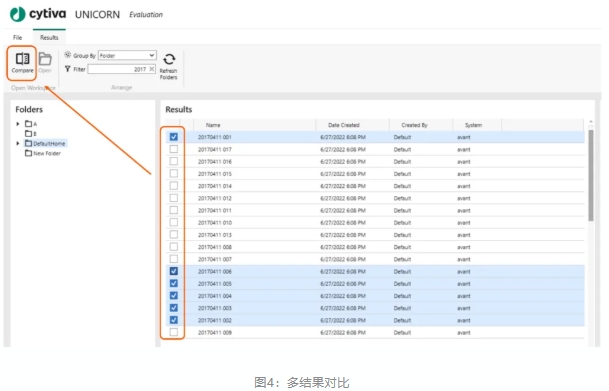Viewport: 609px width, 391px height.
Task: Check result 20170411 007
Action: 174,259
